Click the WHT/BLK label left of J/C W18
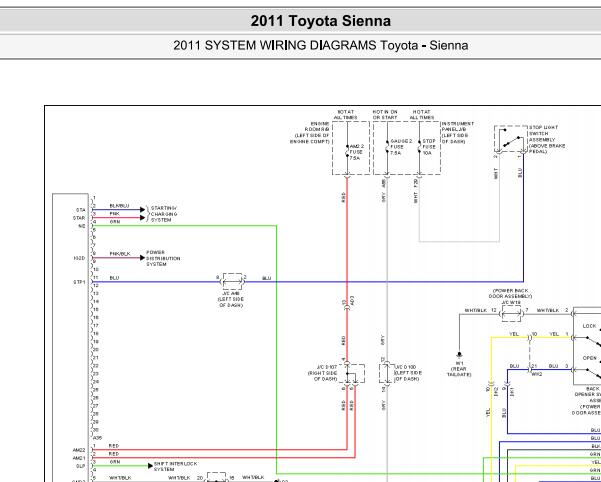Image resolution: width=601 pixels, height=482 pixels. tap(476, 310)
